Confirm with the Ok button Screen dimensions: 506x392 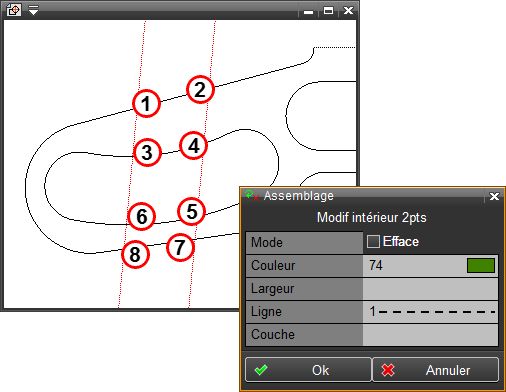coord(308,370)
